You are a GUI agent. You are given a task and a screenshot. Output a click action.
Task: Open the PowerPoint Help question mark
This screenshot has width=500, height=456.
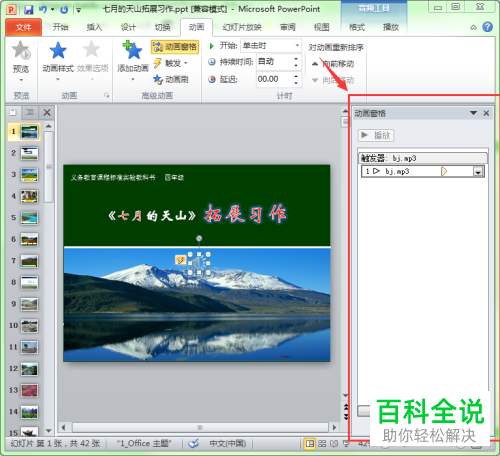pyautogui.click(x=487, y=27)
